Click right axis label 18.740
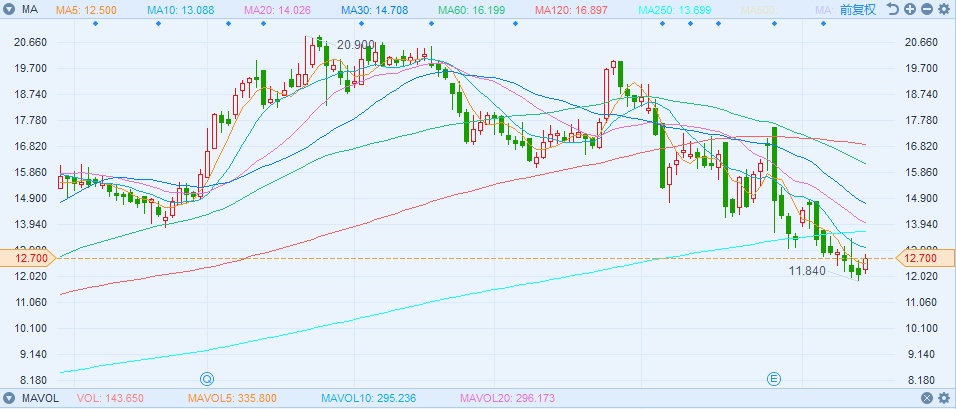Image resolution: width=956 pixels, height=409 pixels. click(x=922, y=94)
